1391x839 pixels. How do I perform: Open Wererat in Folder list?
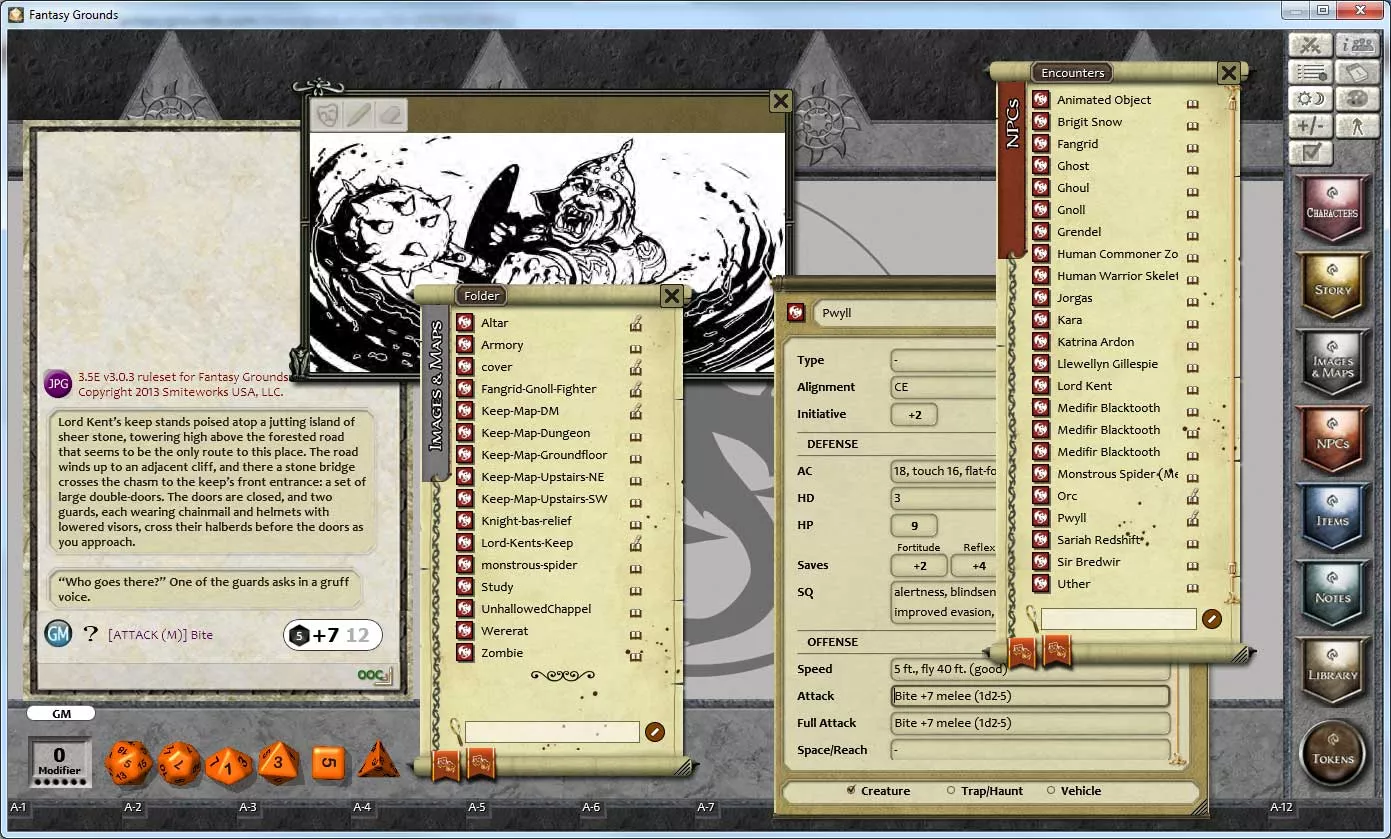click(504, 631)
